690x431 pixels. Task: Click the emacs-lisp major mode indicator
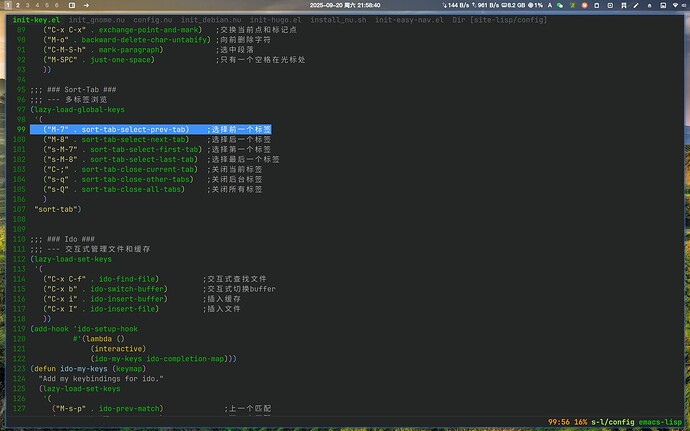click(659, 422)
